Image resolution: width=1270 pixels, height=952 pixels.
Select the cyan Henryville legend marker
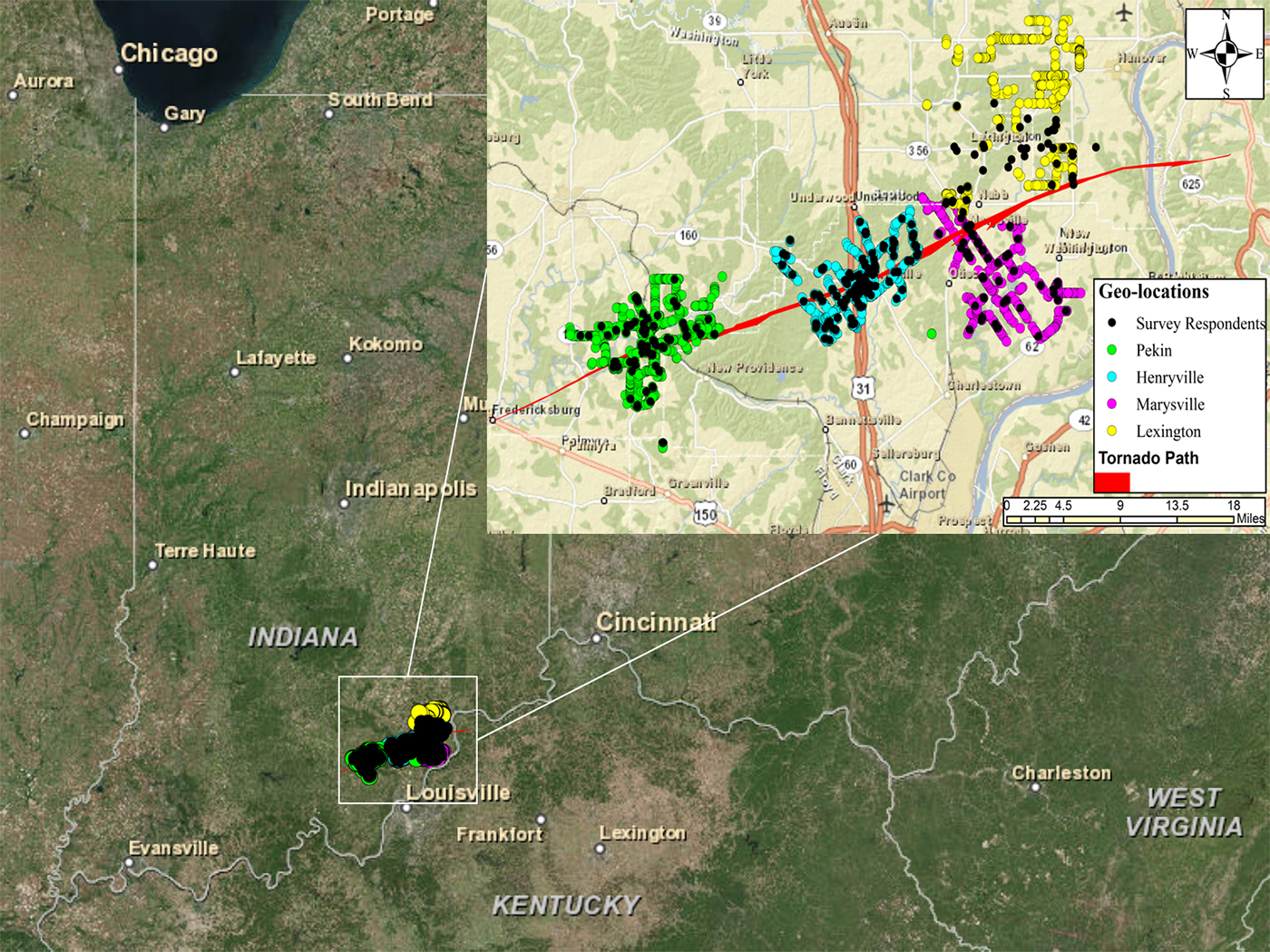tap(1111, 377)
